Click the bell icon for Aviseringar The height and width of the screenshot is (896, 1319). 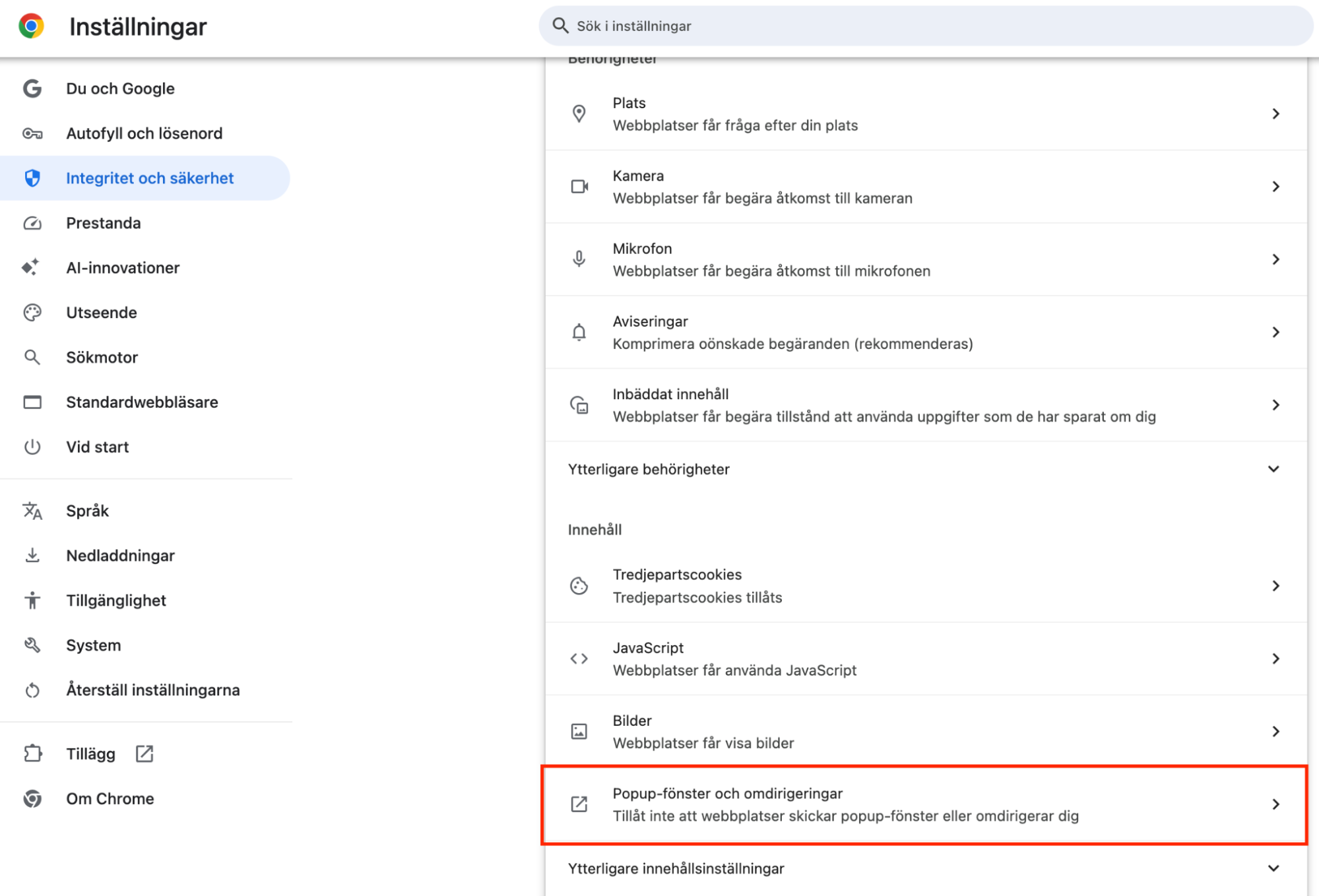[579, 332]
